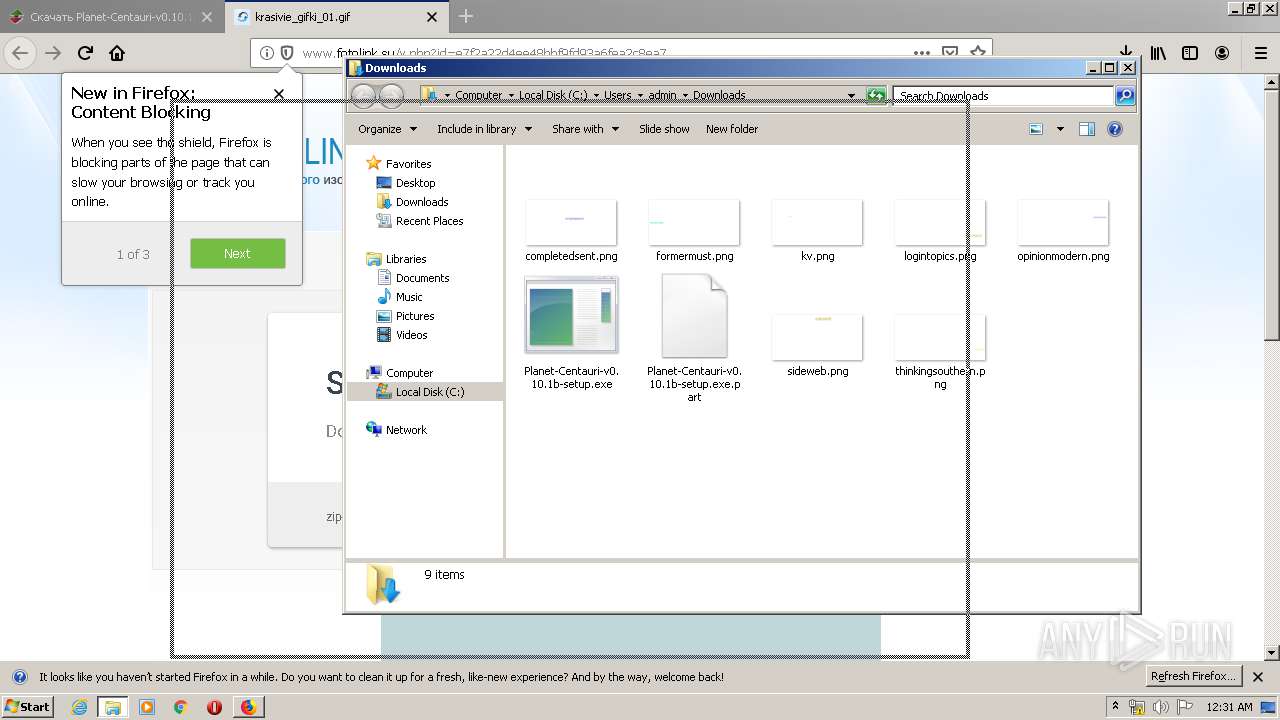
Task: Close the krasivie_gifki_01.gif tab
Action: pyautogui.click(x=432, y=17)
